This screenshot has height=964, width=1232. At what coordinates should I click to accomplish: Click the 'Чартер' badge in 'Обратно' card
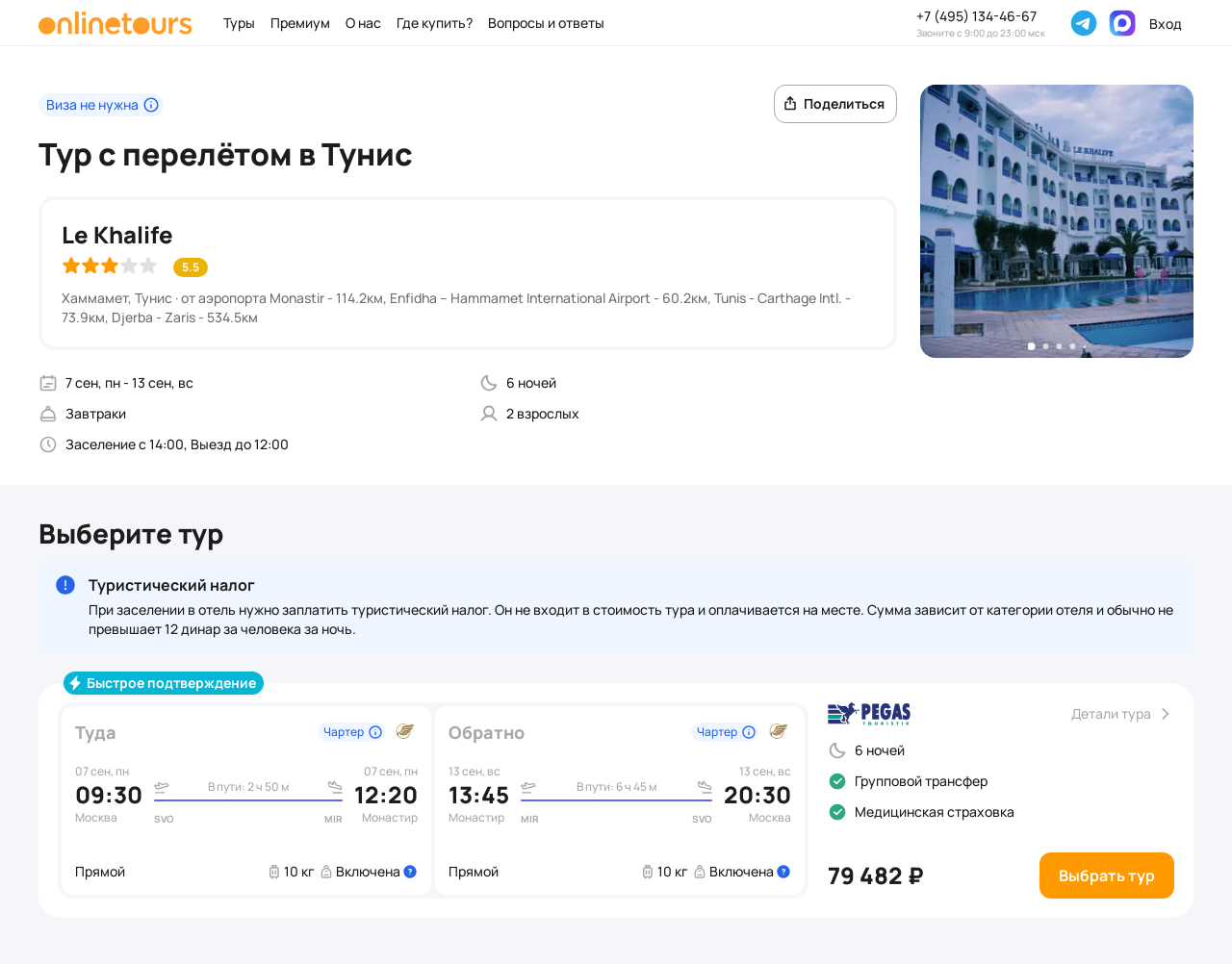pyautogui.click(x=726, y=732)
